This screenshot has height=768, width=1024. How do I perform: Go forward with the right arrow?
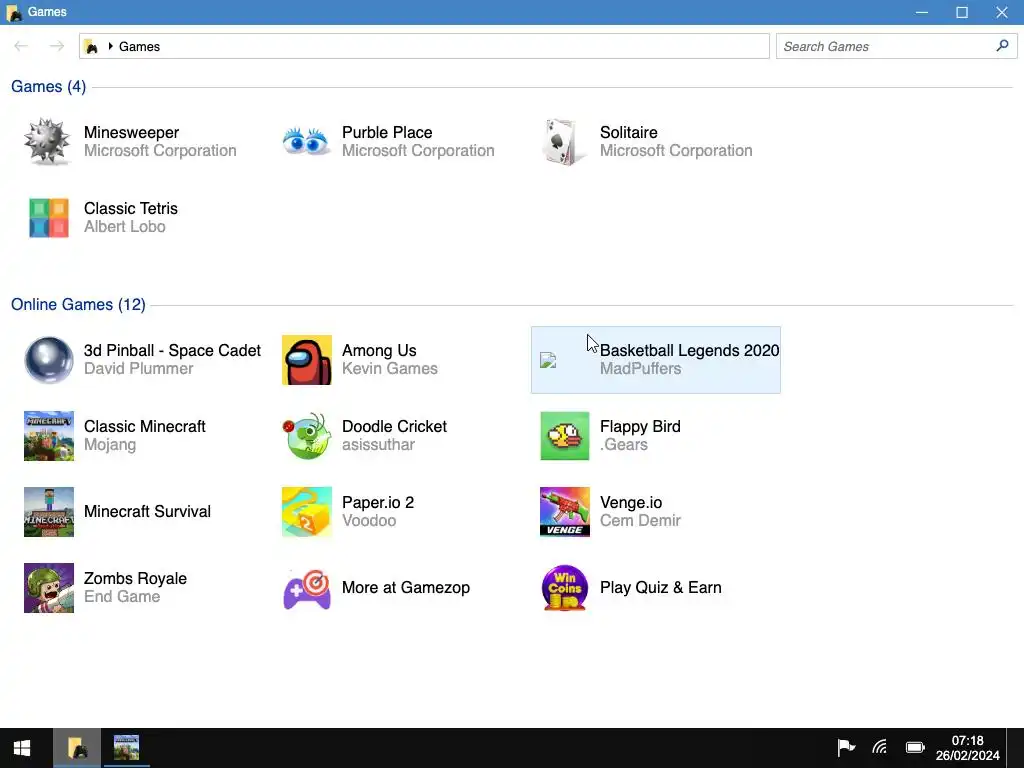point(57,46)
